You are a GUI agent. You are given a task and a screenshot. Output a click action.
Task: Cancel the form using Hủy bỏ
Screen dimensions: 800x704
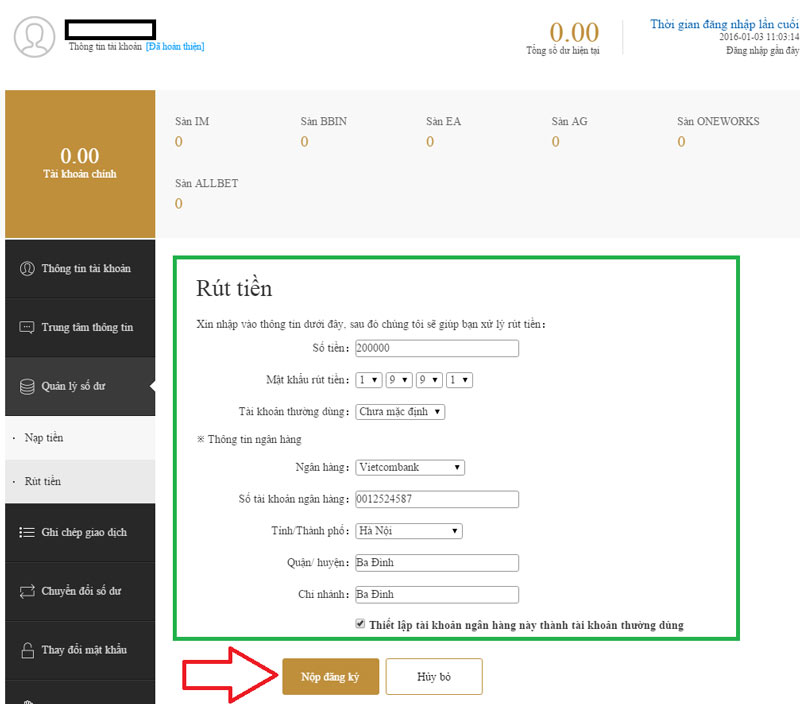point(434,676)
